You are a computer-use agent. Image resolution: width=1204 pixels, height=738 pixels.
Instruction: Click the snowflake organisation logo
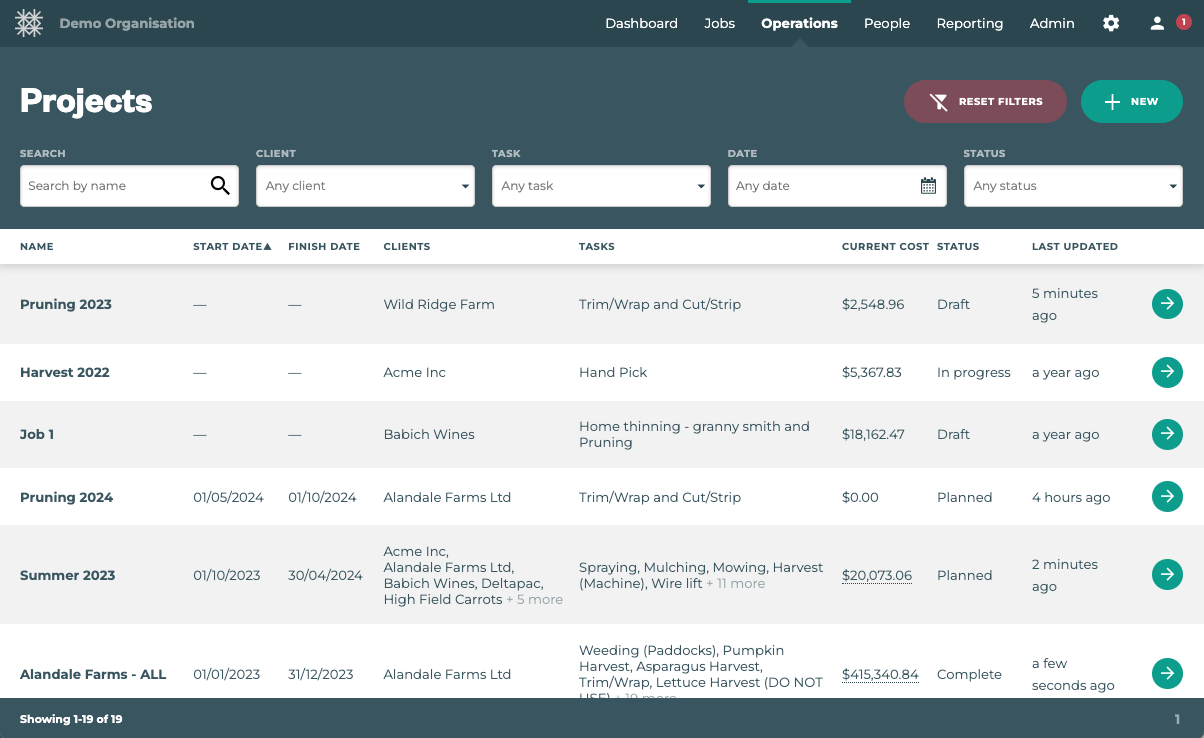click(x=30, y=23)
